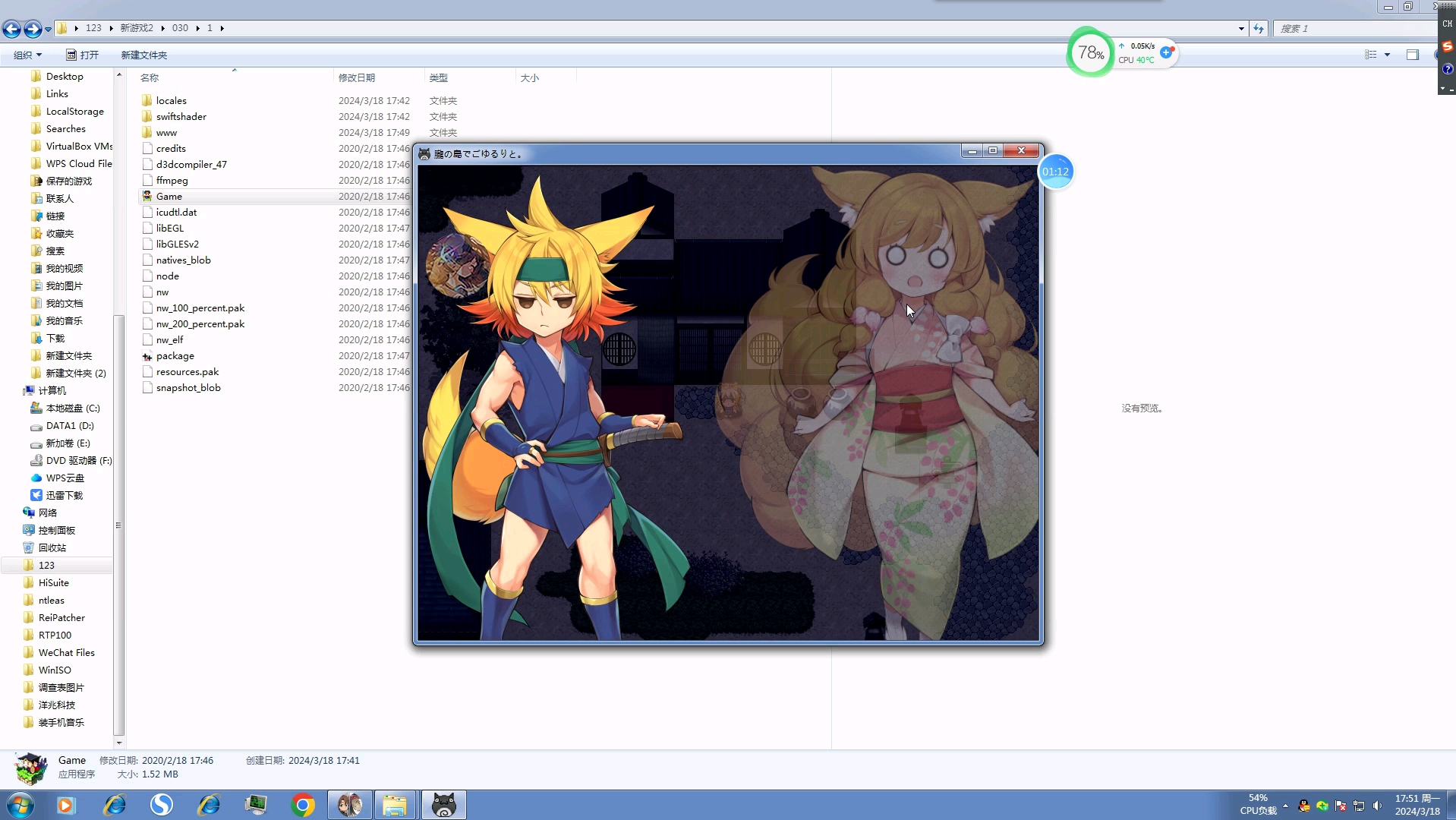
Task: Sort by 修改日期 column header
Action: click(x=356, y=77)
